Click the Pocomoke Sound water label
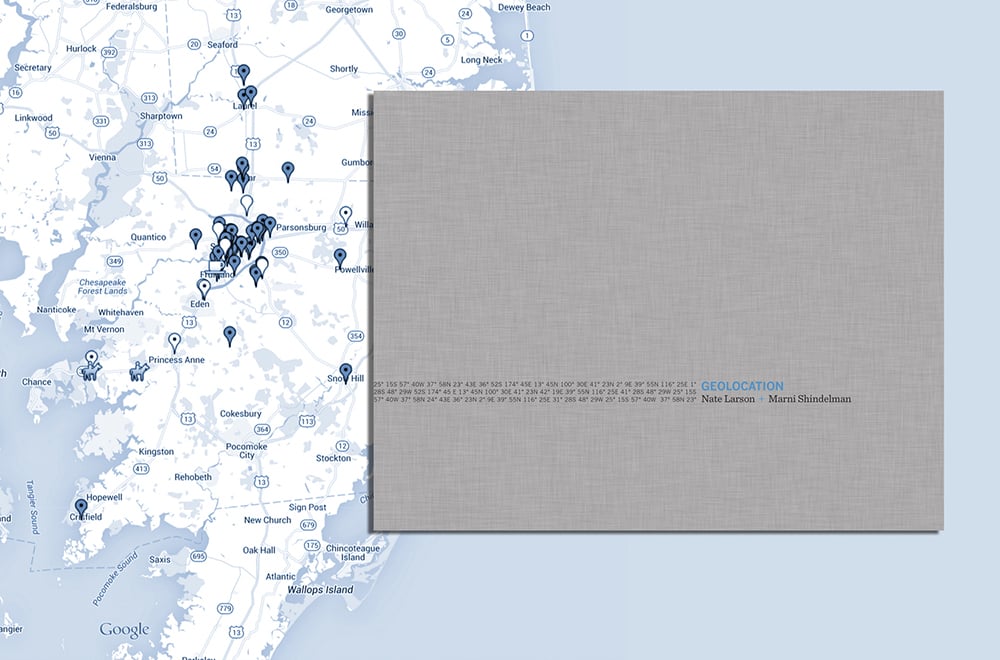This screenshot has width=1000, height=660. click(x=115, y=579)
